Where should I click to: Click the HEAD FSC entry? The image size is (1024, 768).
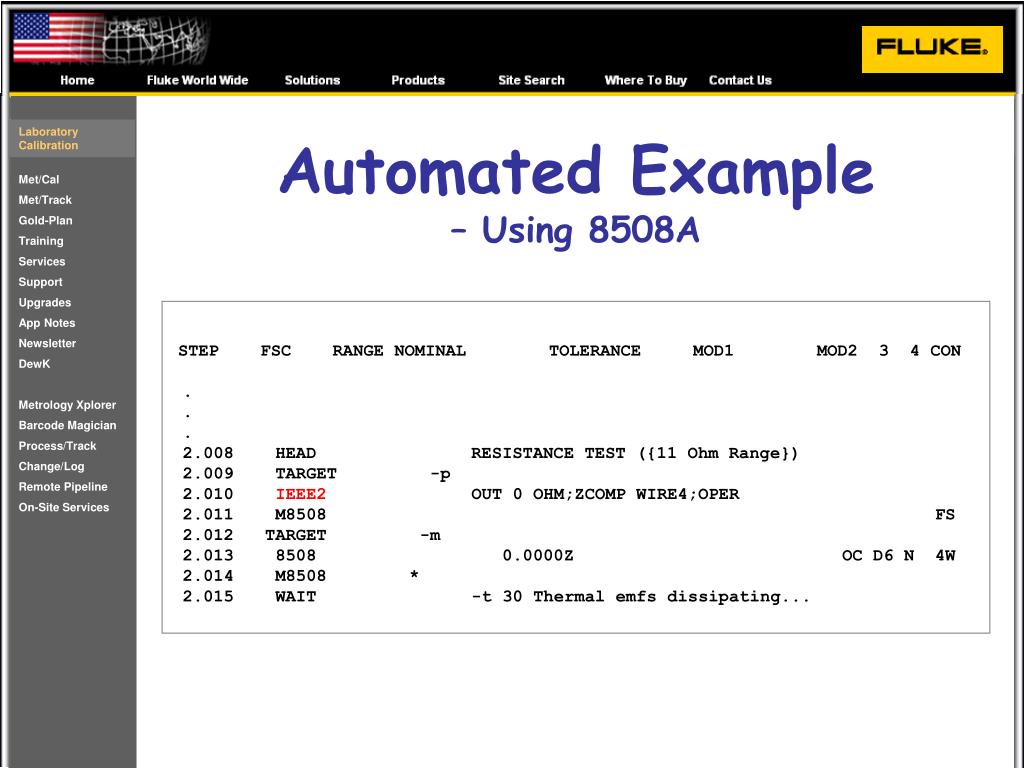tap(296, 453)
